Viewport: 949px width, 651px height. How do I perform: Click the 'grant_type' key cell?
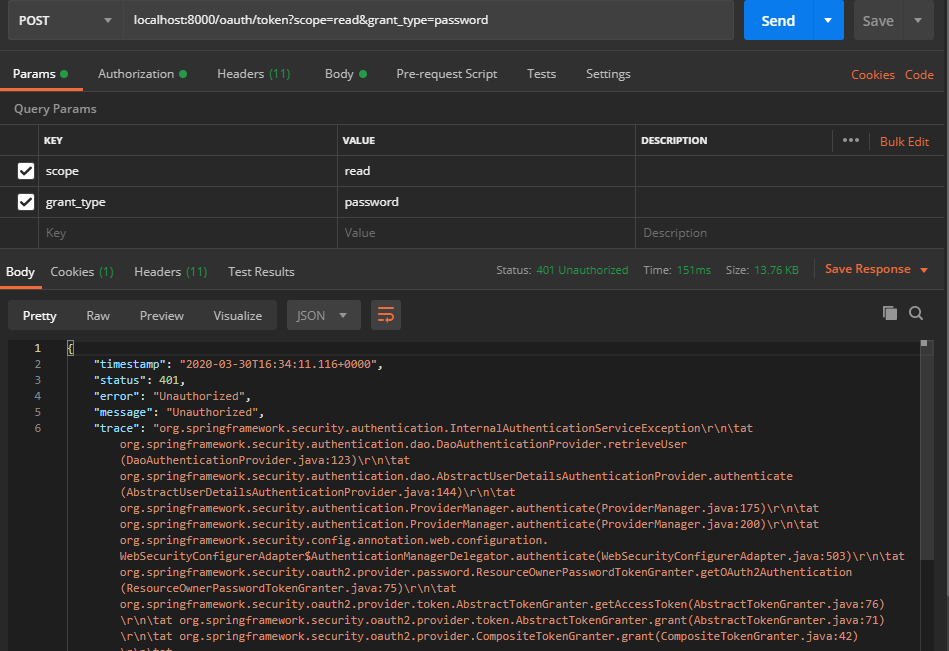188,202
